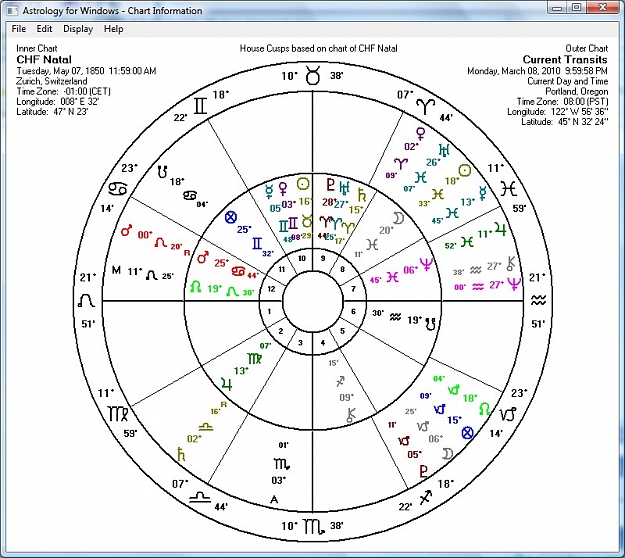Select transit Chiron glyph at 27° Aquarius
Screen dimensions: 625x558
coord(511,263)
